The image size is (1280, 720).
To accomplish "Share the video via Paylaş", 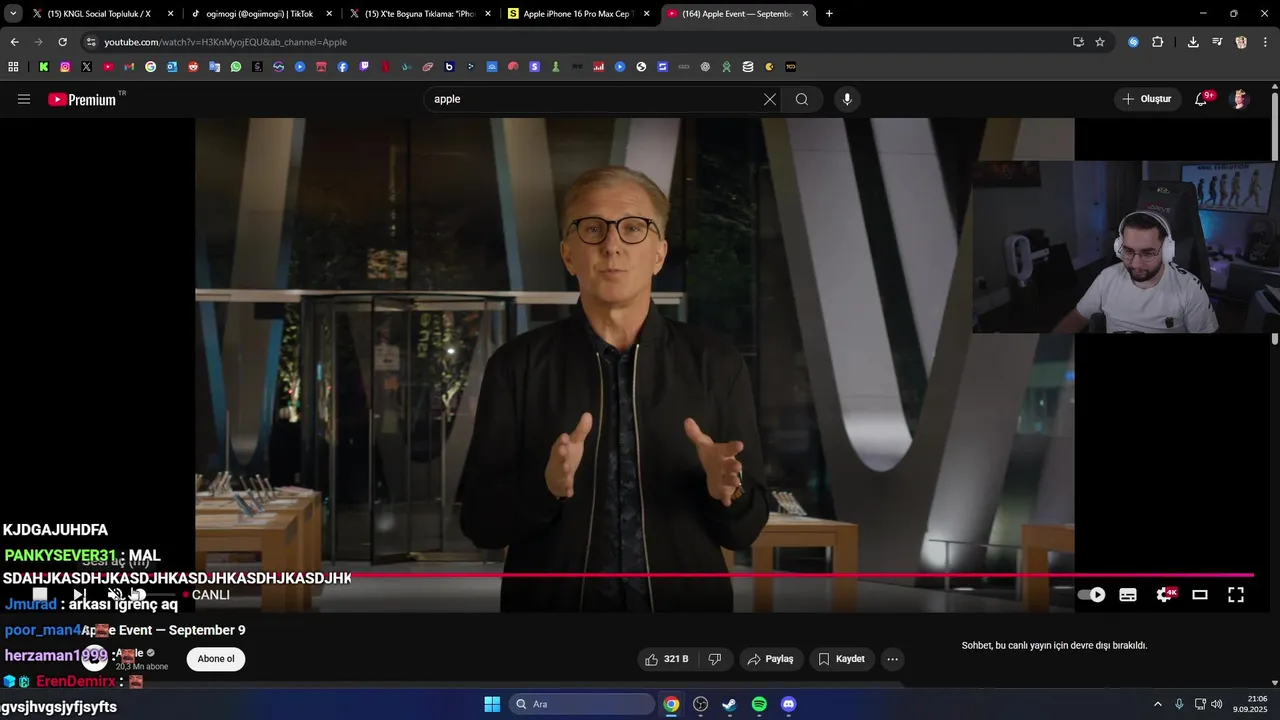I will click(x=770, y=659).
